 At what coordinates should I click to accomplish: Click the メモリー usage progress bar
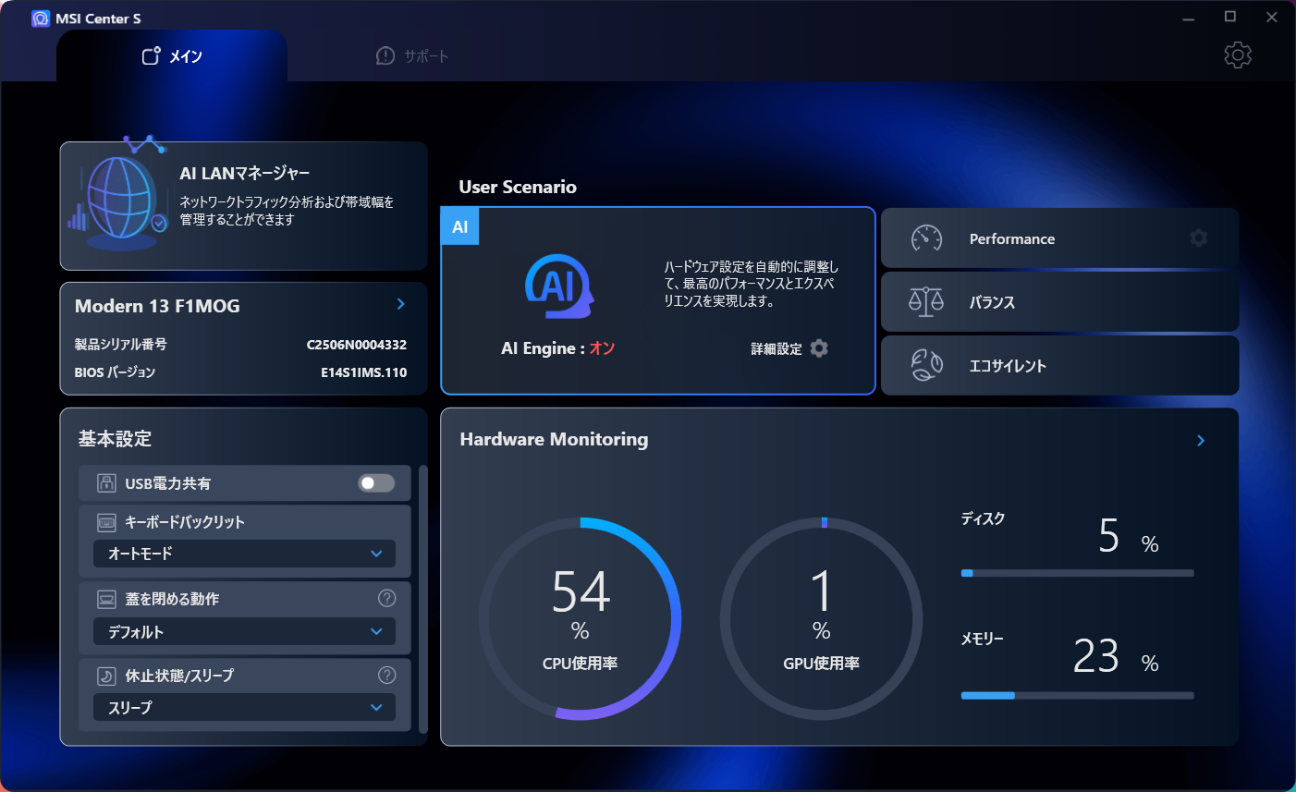click(1077, 695)
